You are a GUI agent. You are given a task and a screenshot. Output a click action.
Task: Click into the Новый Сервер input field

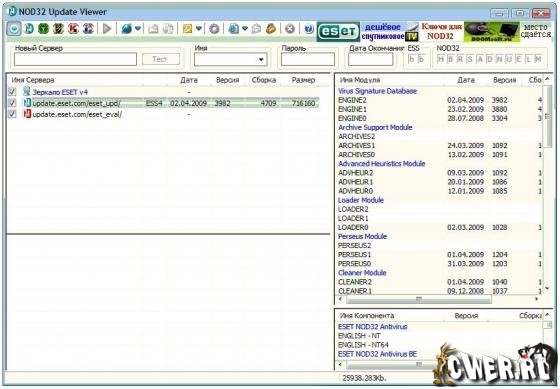pos(75,59)
